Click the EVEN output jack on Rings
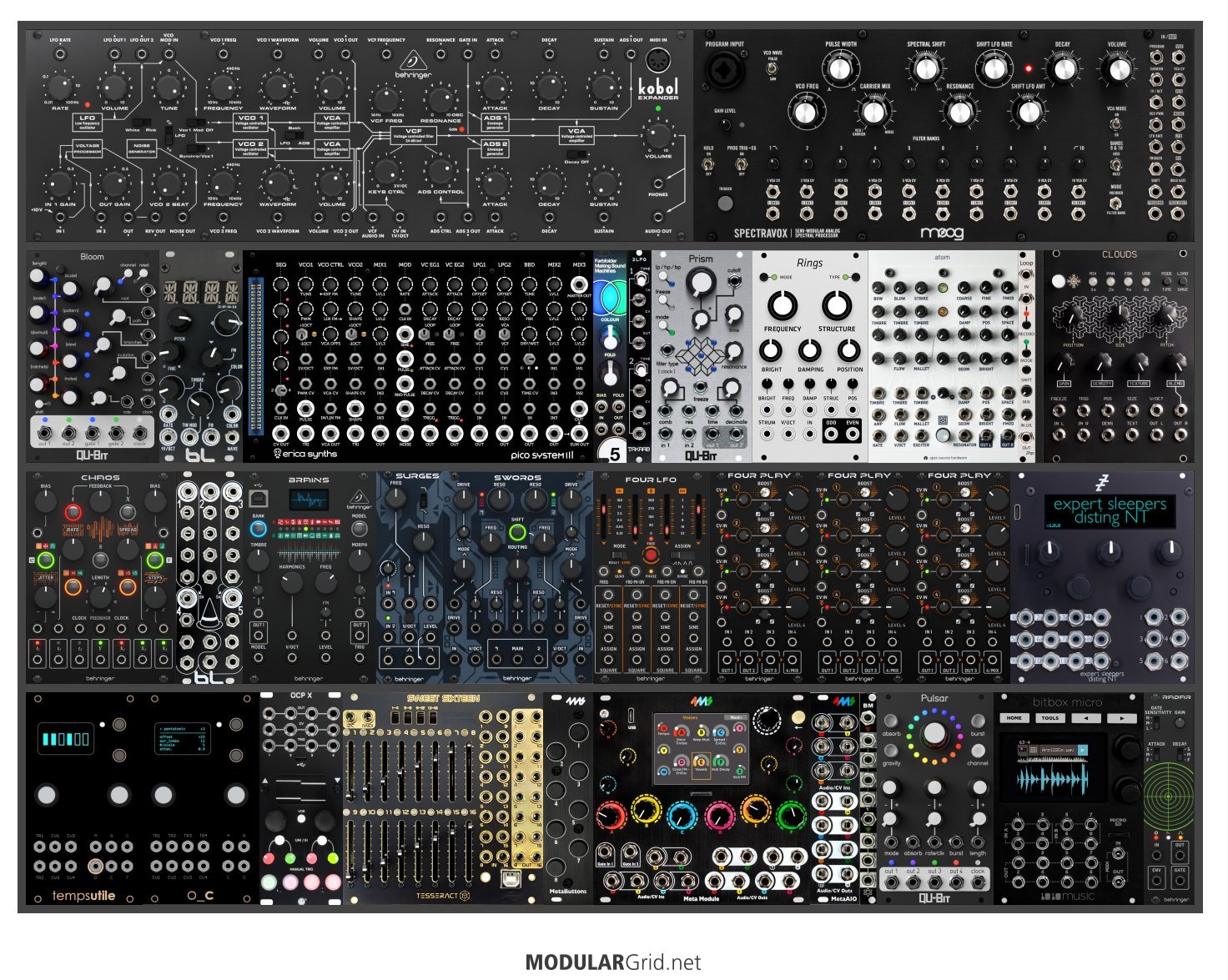The width and height of the screenshot is (1228, 980). 852,435
